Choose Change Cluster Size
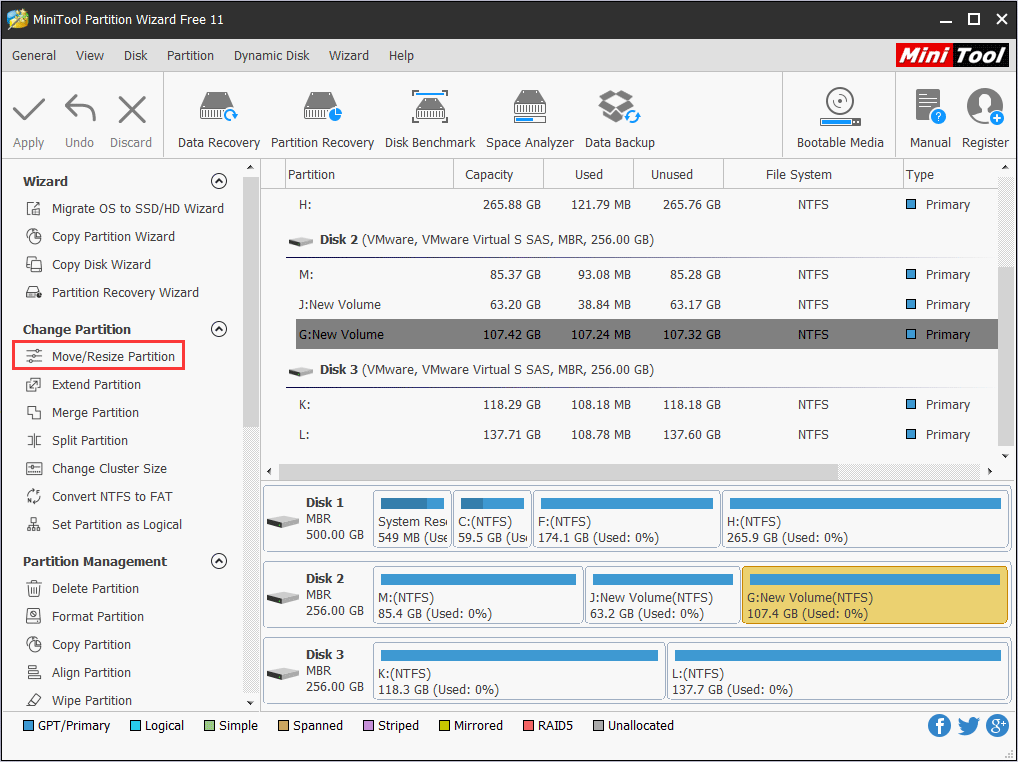This screenshot has width=1018, height=762. point(95,468)
